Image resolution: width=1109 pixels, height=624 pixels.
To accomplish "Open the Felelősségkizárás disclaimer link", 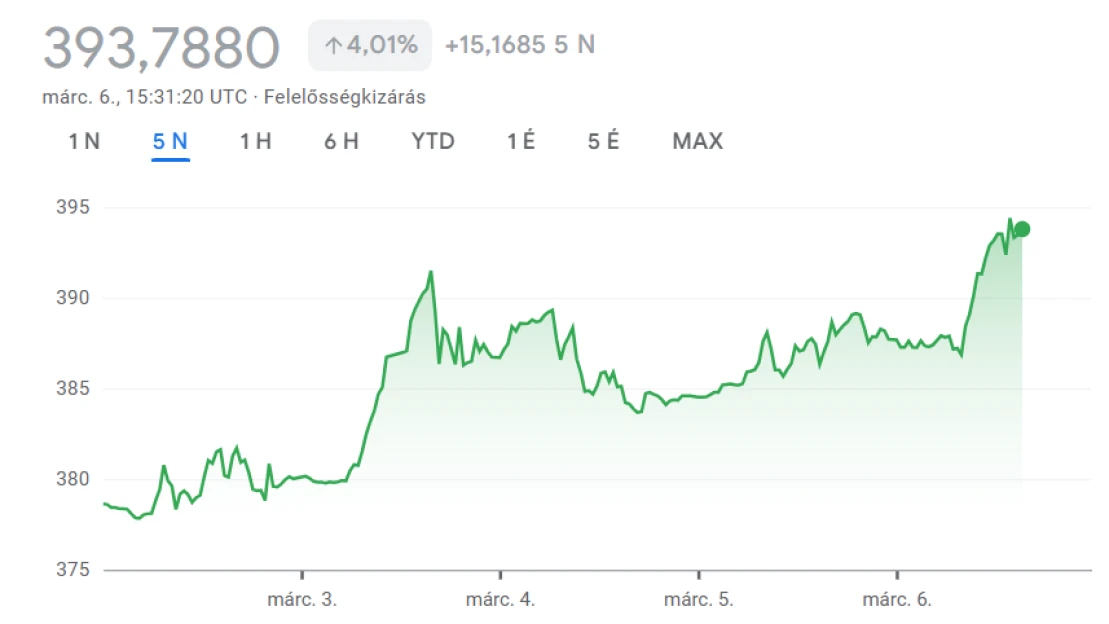I will (x=344, y=97).
